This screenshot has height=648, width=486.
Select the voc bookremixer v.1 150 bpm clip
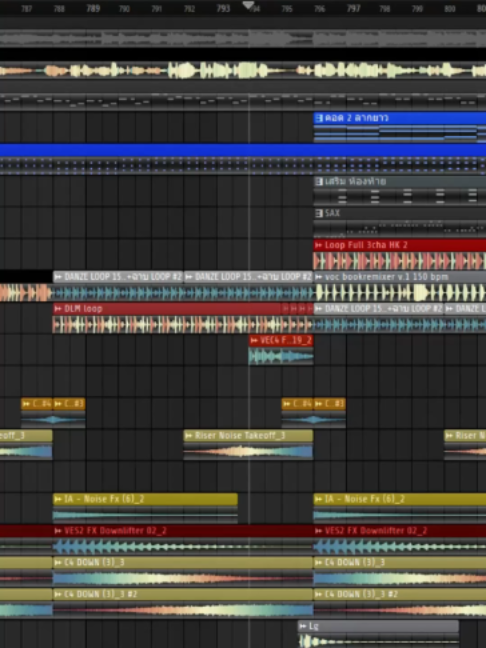tap(400, 286)
